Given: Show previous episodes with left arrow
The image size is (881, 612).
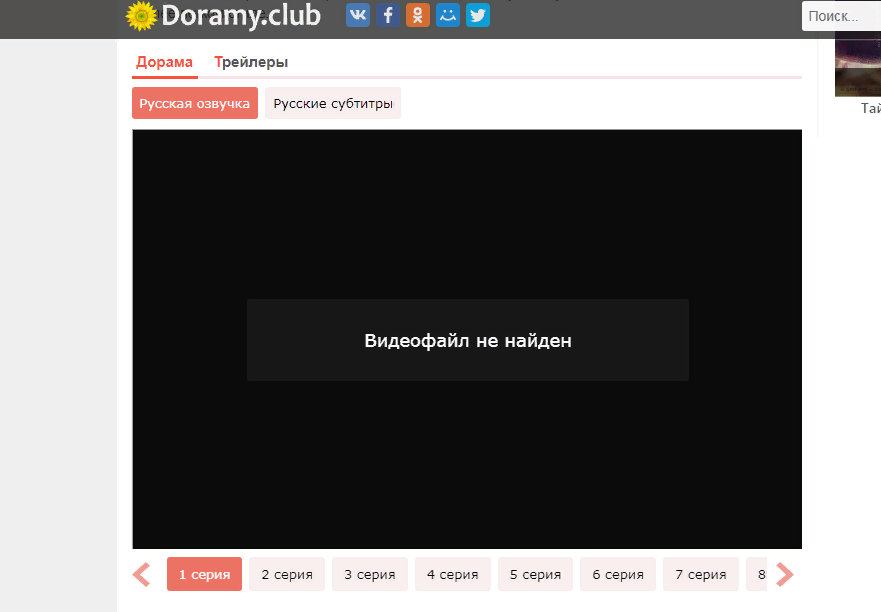Looking at the screenshot, I should point(142,574).
